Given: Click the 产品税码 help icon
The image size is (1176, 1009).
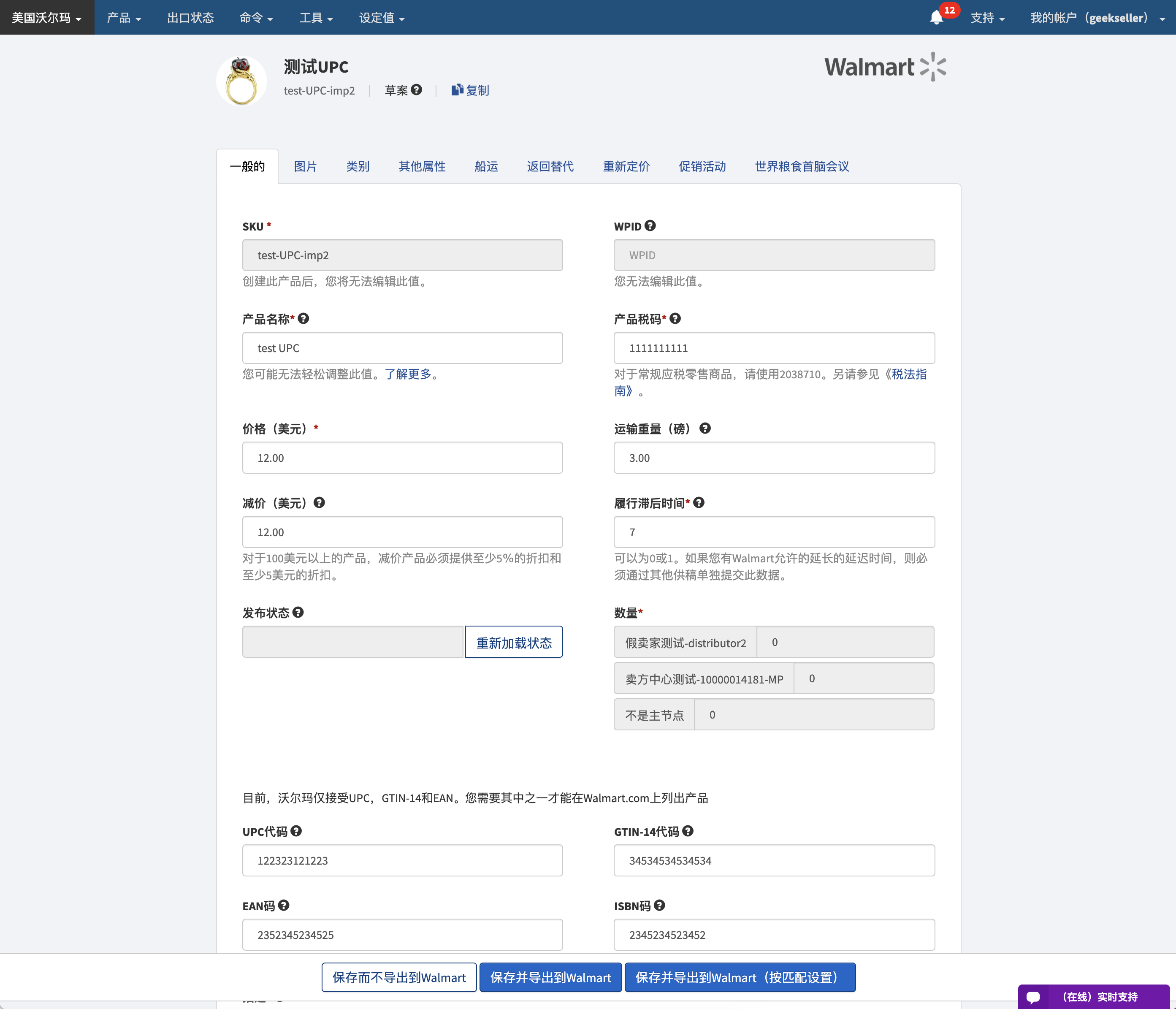Looking at the screenshot, I should coord(675,319).
